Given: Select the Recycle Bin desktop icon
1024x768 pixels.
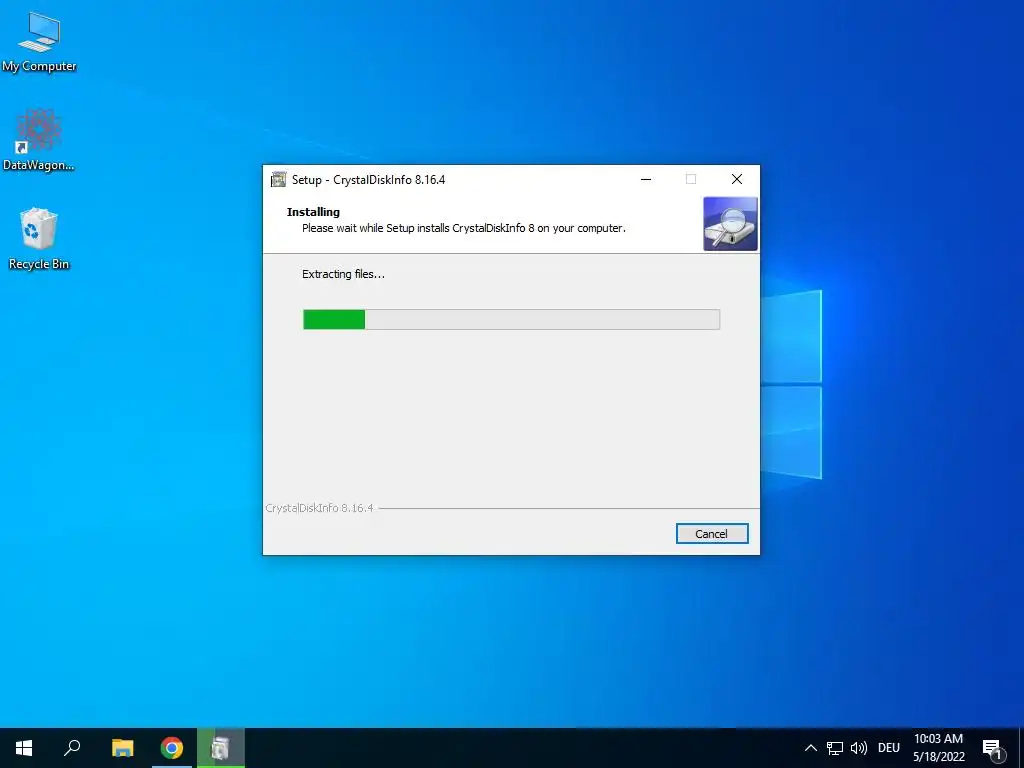Looking at the screenshot, I should coord(39,239).
